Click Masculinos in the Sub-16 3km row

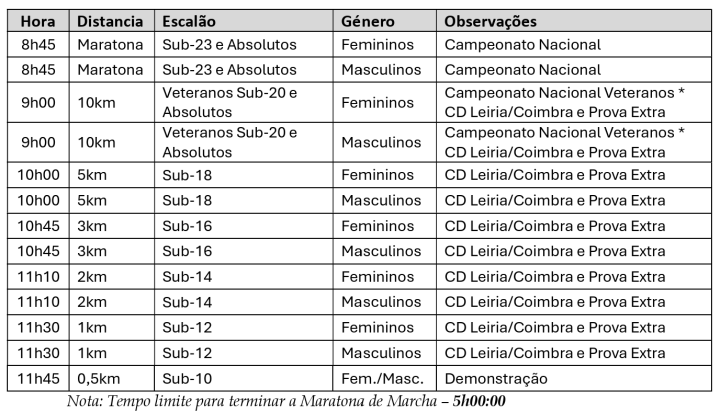click(381, 251)
